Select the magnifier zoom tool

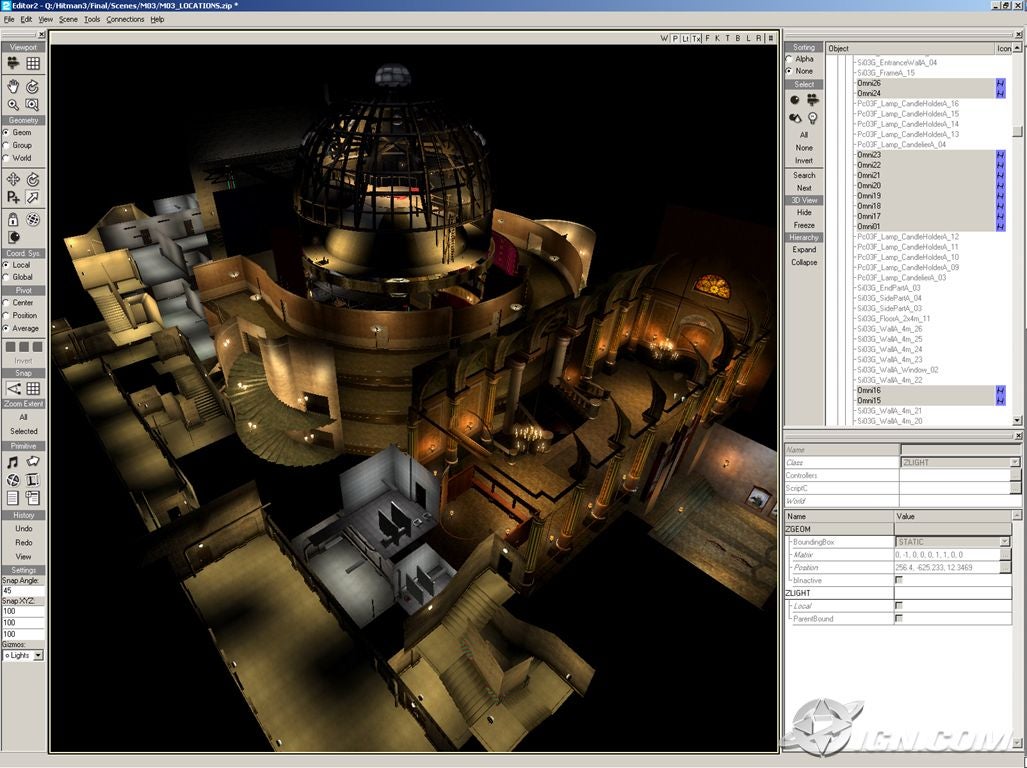coord(13,104)
